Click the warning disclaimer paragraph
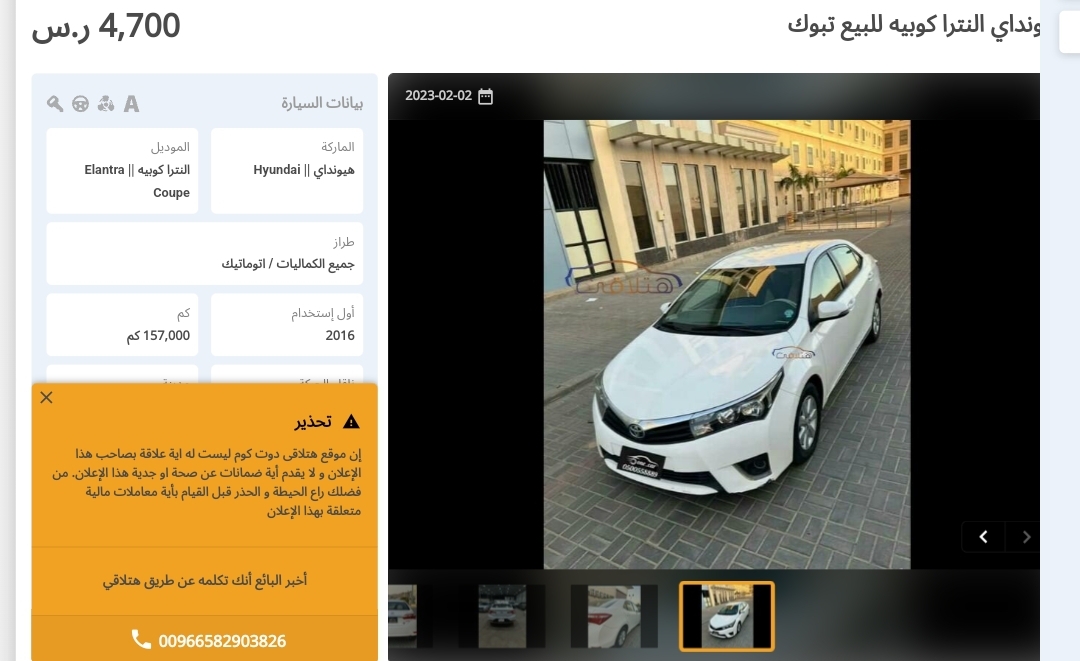 206,482
